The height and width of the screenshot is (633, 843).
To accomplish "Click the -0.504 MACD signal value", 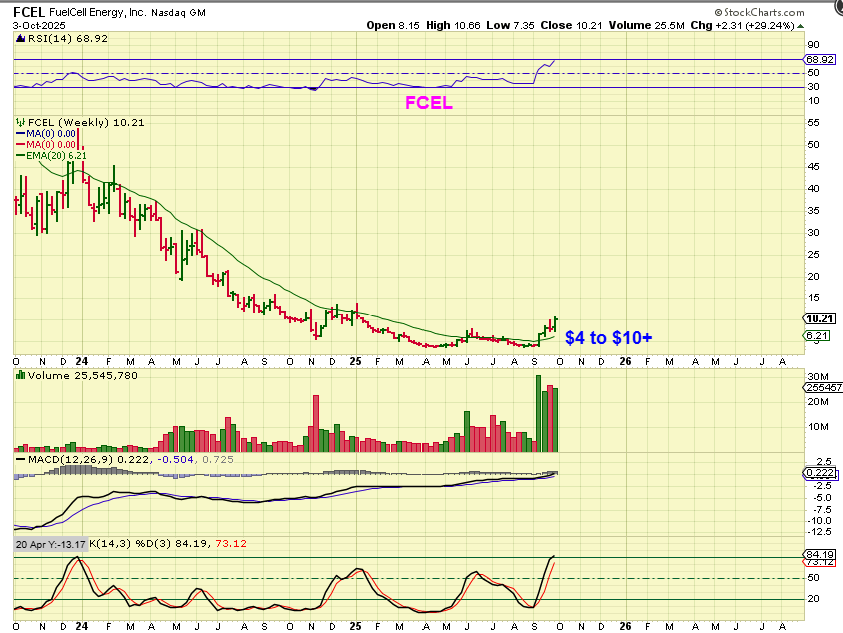I will pos(173,459).
